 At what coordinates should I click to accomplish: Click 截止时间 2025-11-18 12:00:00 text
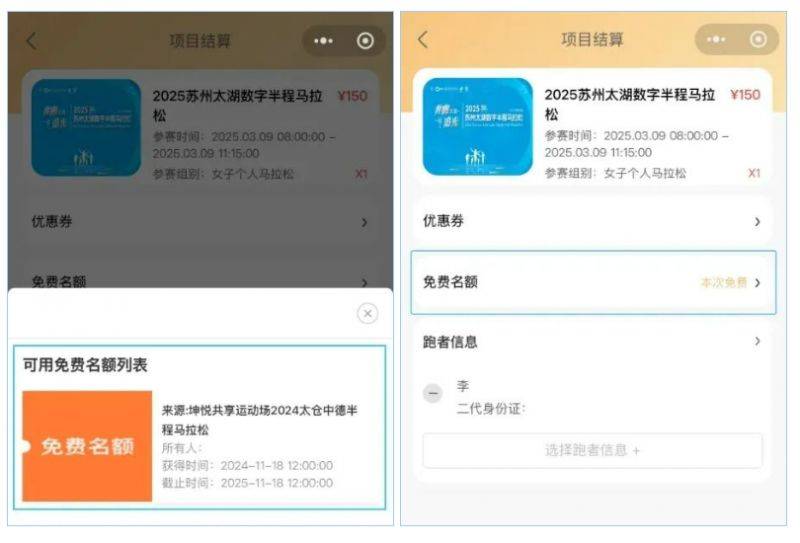coord(247,483)
